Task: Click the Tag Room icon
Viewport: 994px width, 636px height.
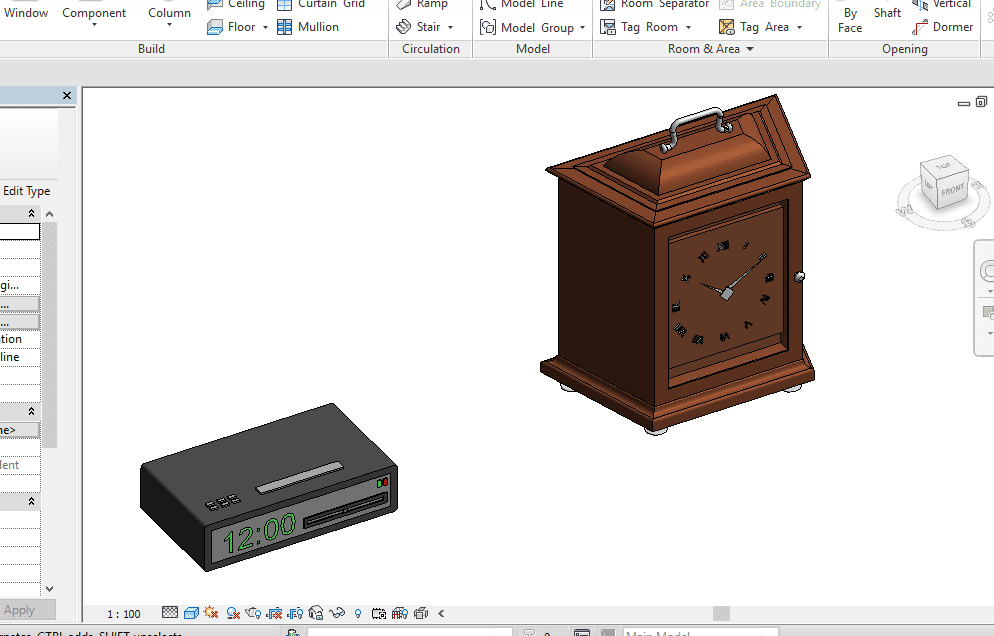Action: [x=608, y=27]
